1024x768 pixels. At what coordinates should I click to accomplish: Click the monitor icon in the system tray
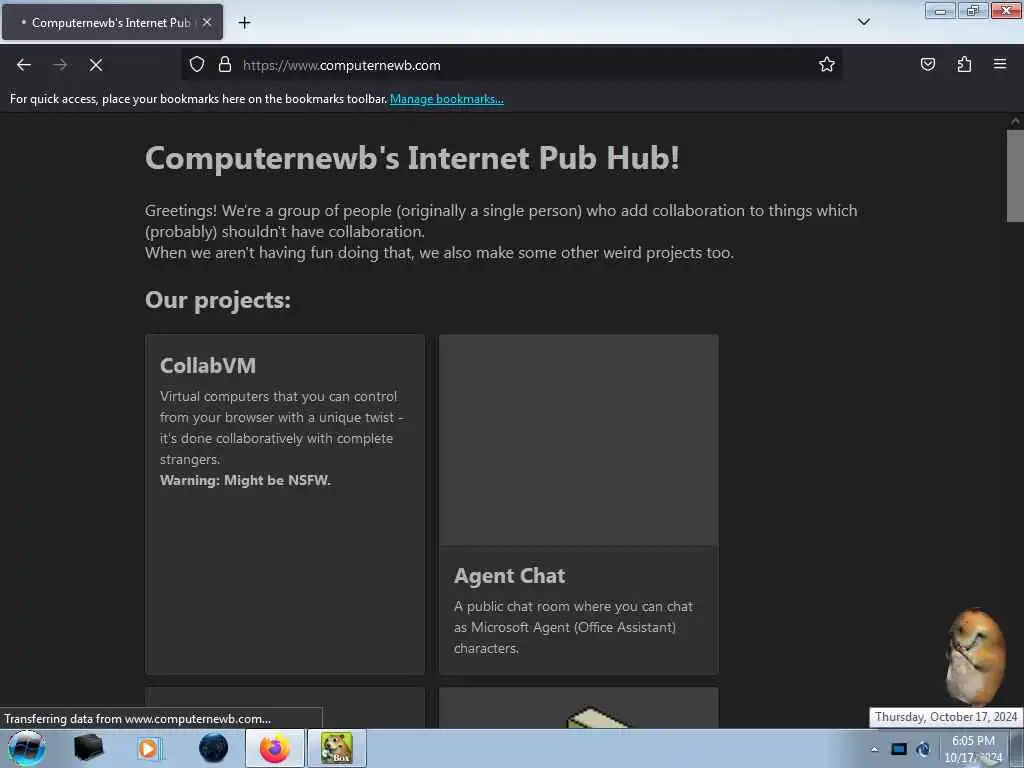(899, 749)
